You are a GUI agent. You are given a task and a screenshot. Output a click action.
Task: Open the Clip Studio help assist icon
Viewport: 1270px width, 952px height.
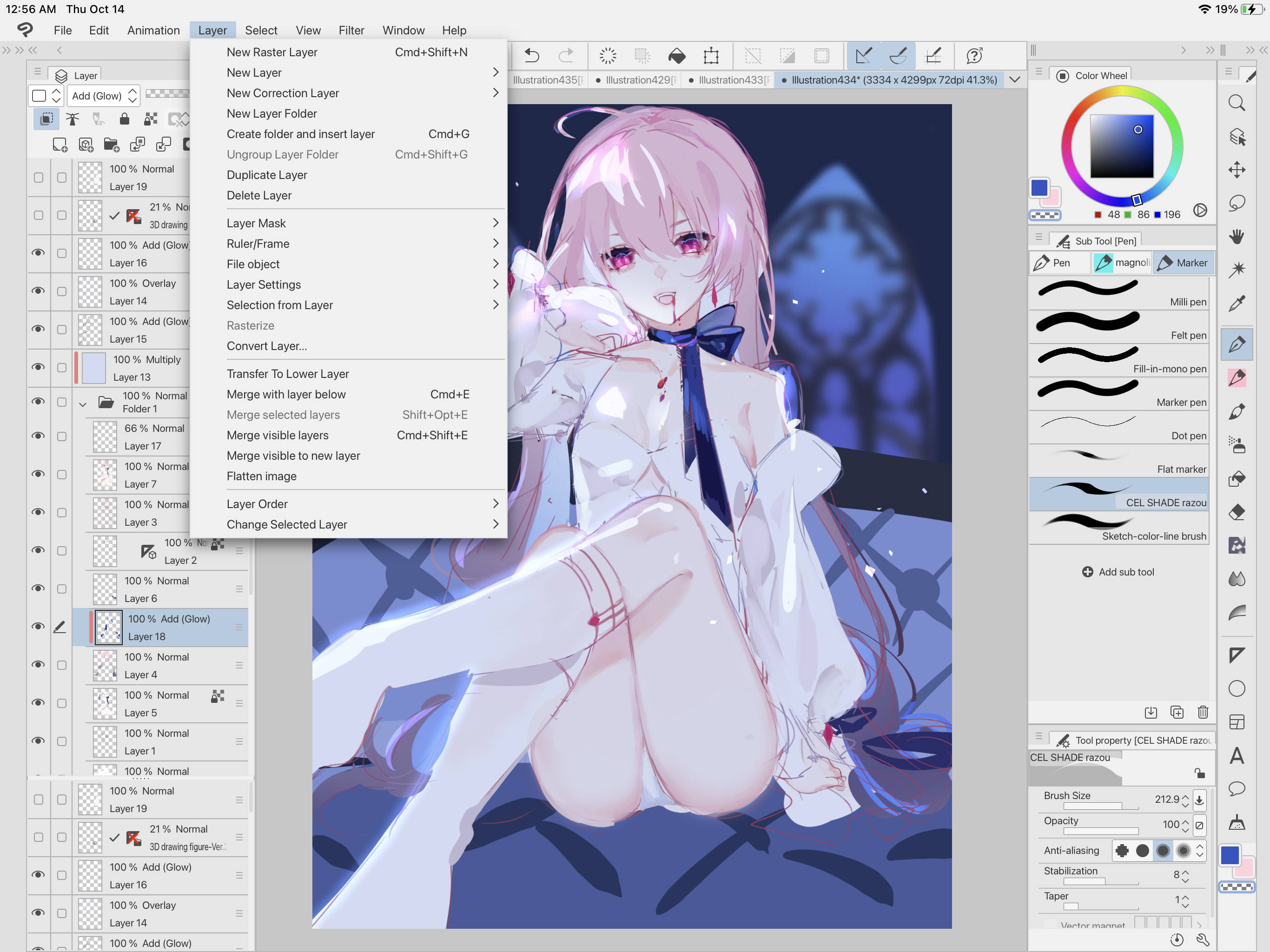point(974,56)
